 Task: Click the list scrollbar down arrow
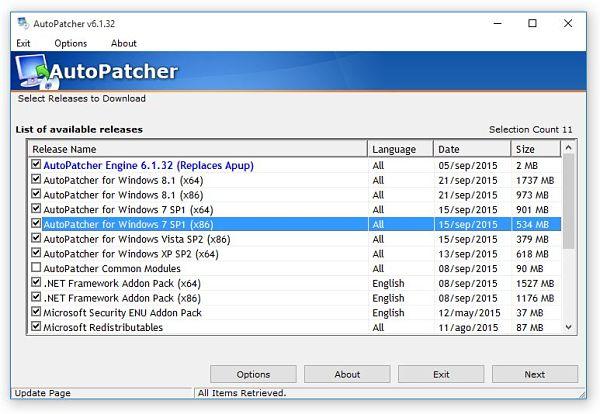pos(569,327)
